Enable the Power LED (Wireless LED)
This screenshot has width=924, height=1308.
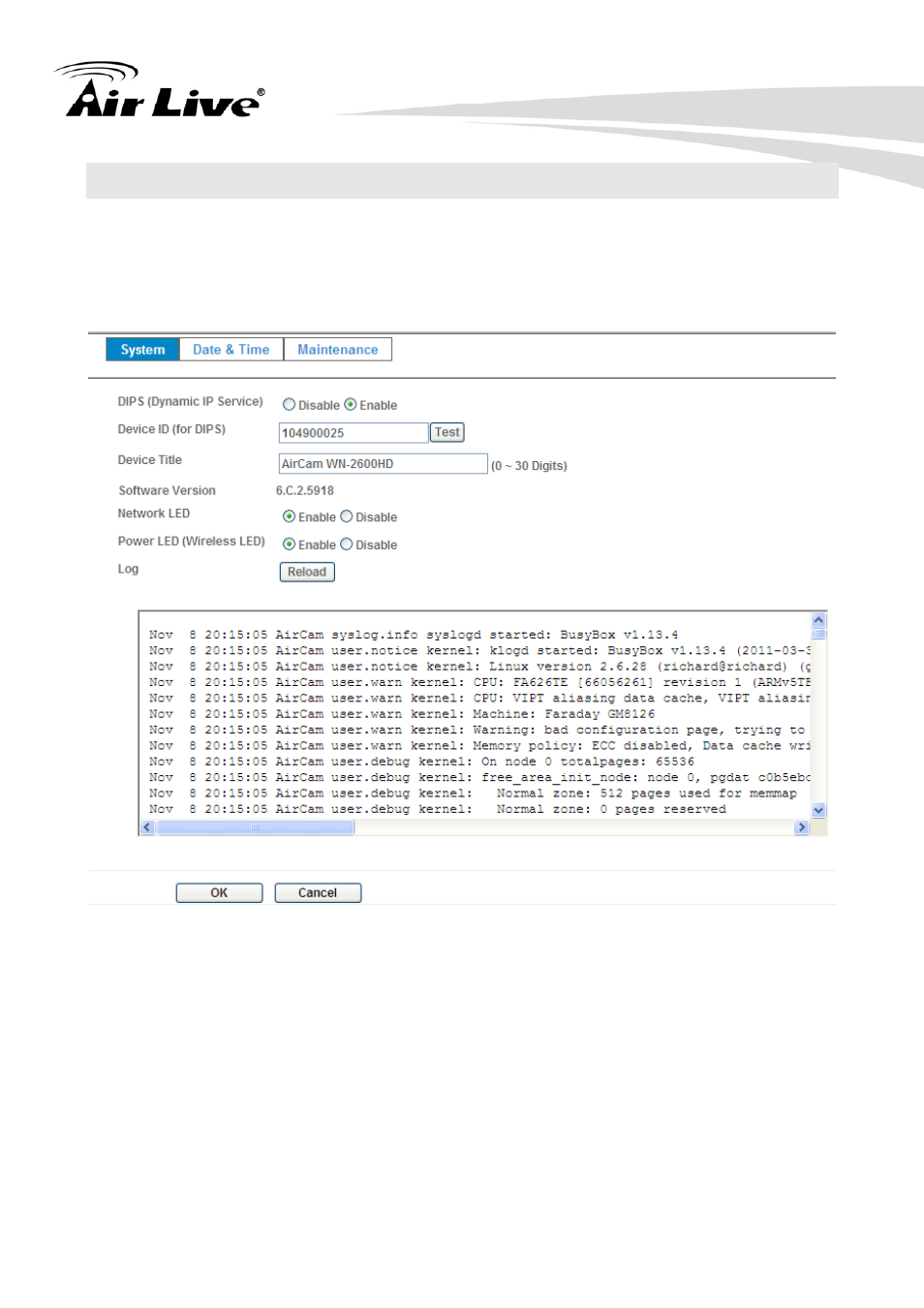point(289,545)
